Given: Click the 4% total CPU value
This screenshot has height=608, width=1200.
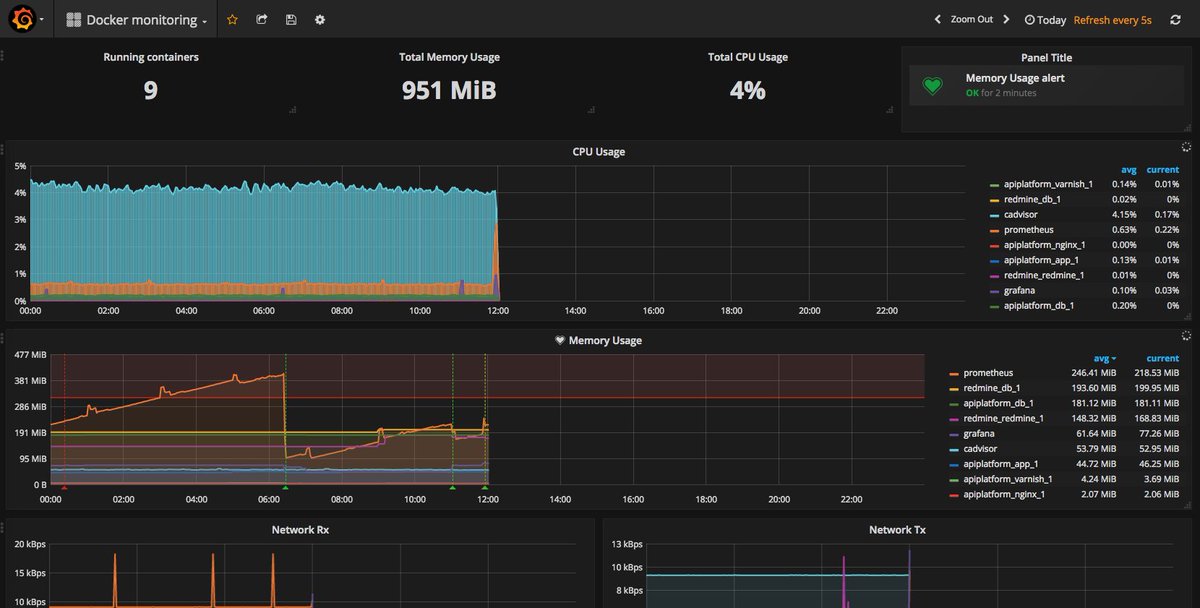Looking at the screenshot, I should point(747,91).
